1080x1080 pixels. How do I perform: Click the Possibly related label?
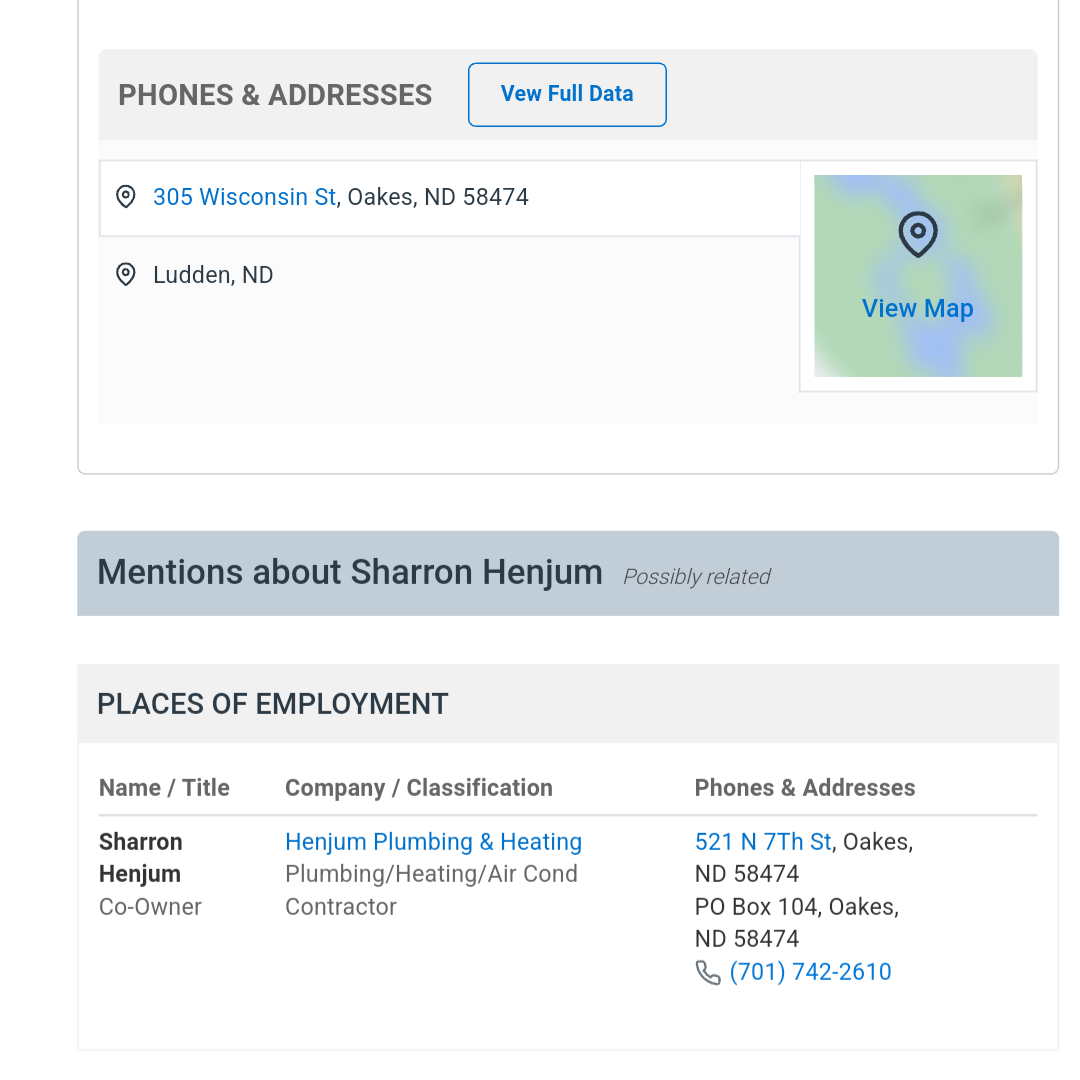[696, 577]
